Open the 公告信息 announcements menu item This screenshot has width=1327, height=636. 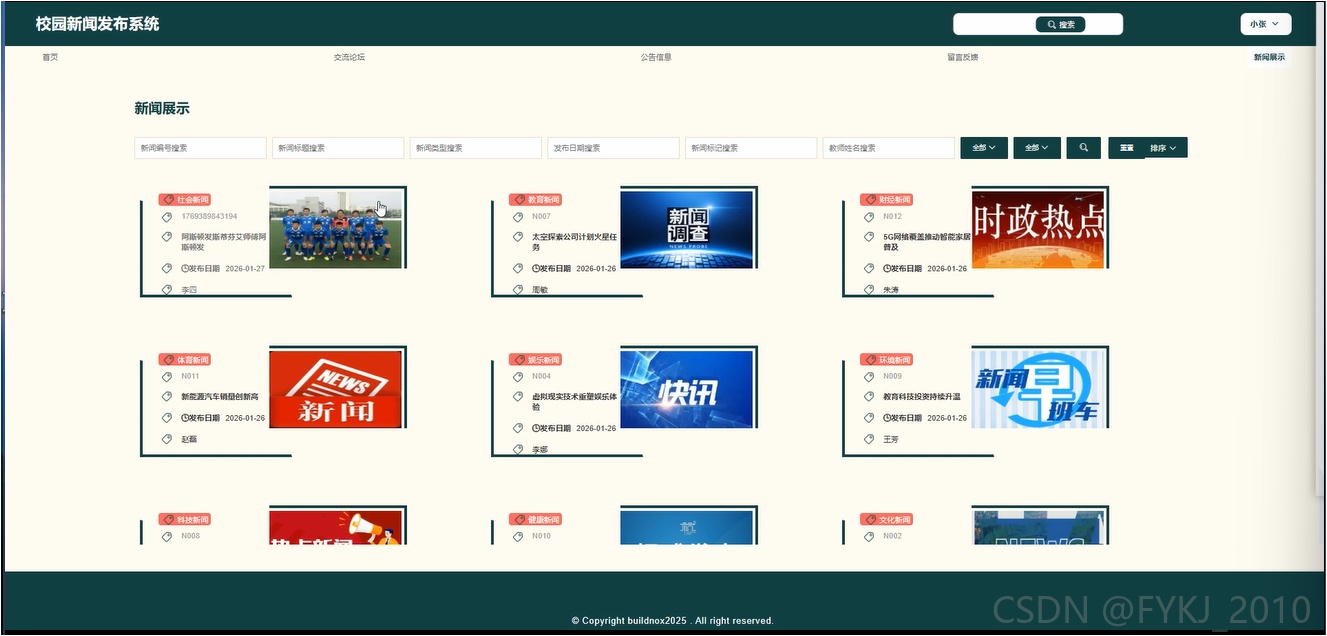click(x=656, y=57)
